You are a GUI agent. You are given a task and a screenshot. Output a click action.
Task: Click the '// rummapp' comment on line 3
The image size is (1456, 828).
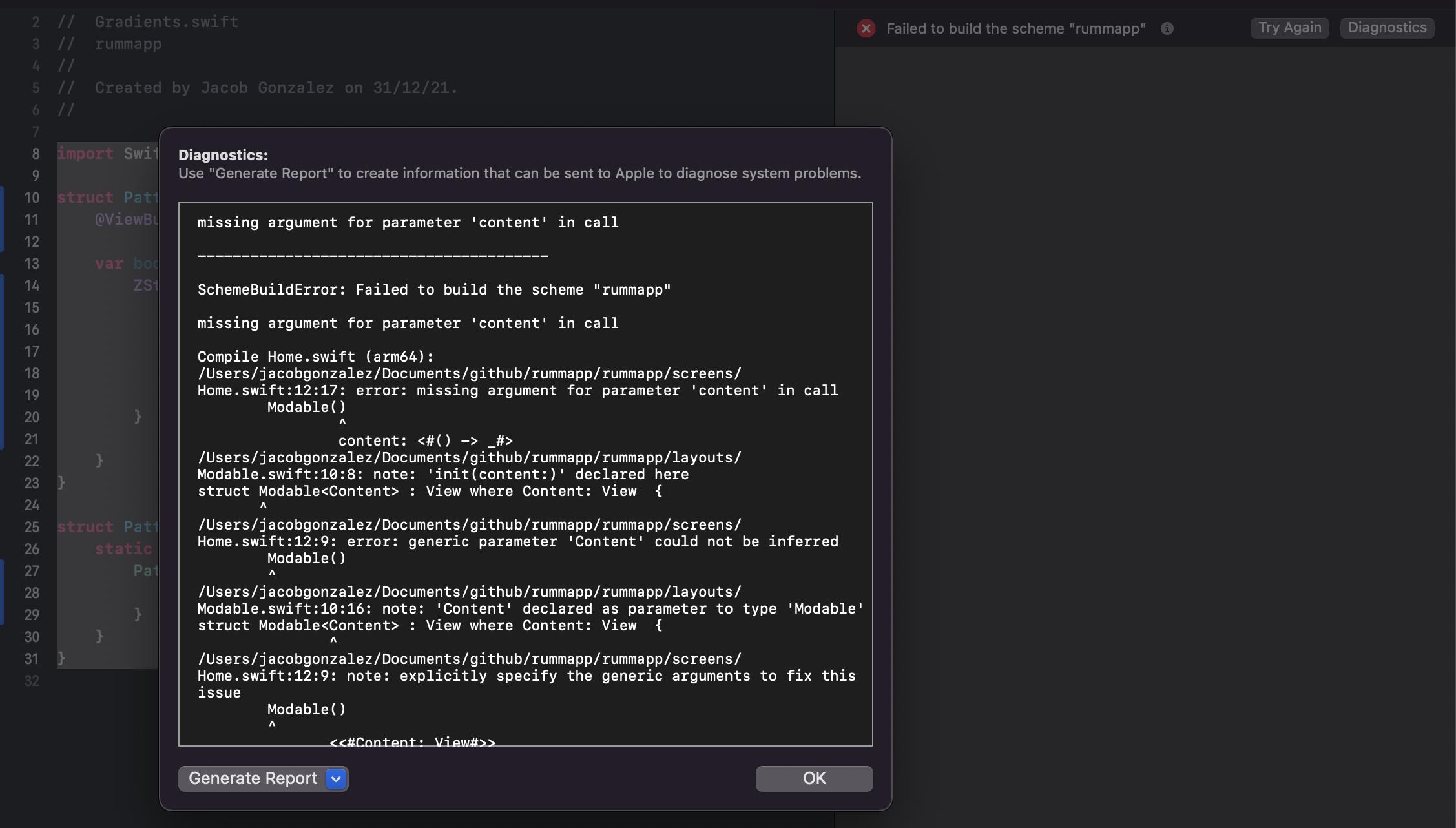[109, 44]
